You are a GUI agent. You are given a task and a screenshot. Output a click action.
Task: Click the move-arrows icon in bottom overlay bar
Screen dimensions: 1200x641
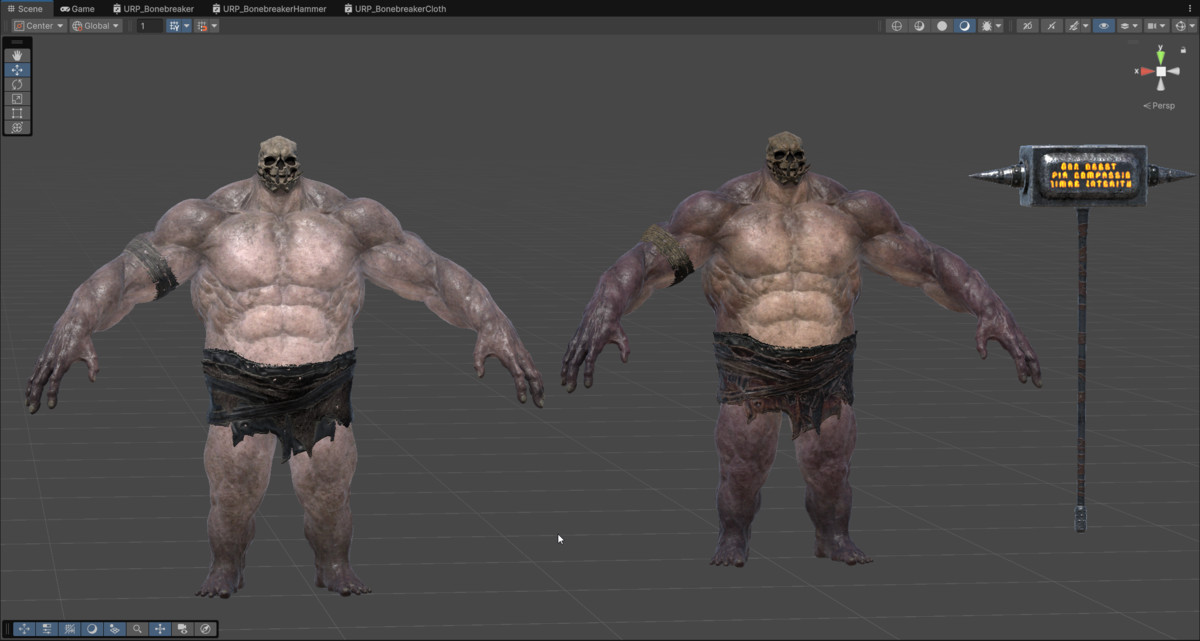click(x=25, y=629)
